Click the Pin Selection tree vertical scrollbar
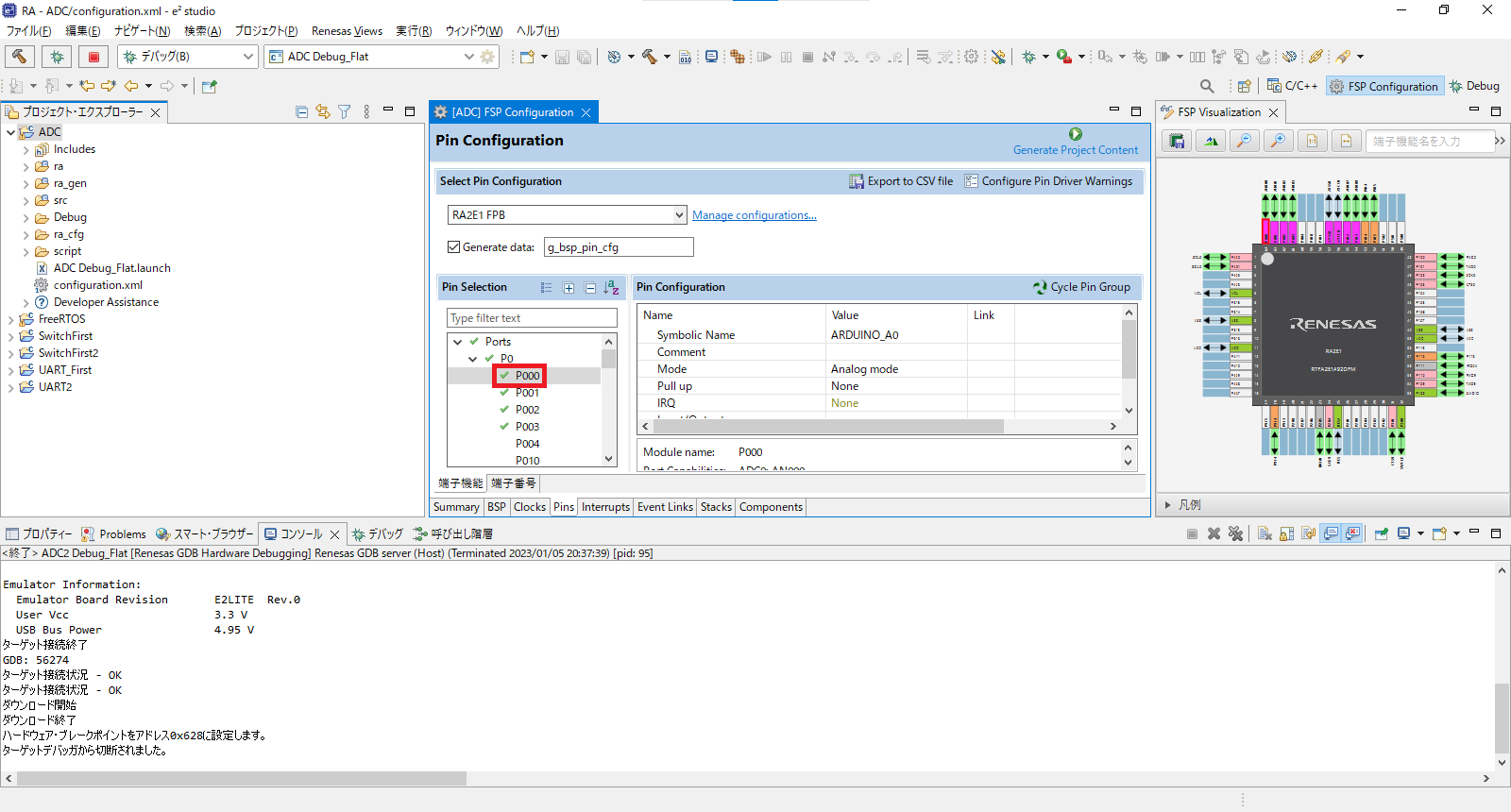Image resolution: width=1511 pixels, height=812 pixels. tap(608, 360)
